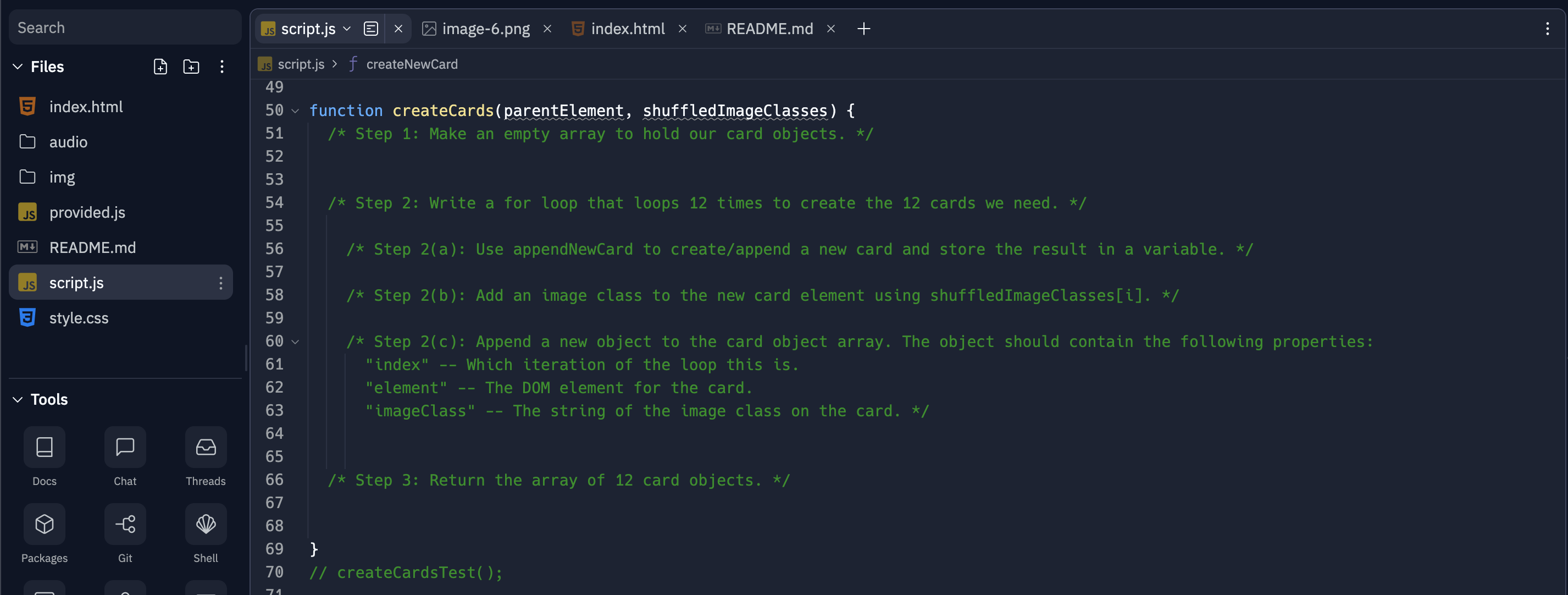Open the Docs tool
The width and height of the screenshot is (1568, 595).
[45, 448]
